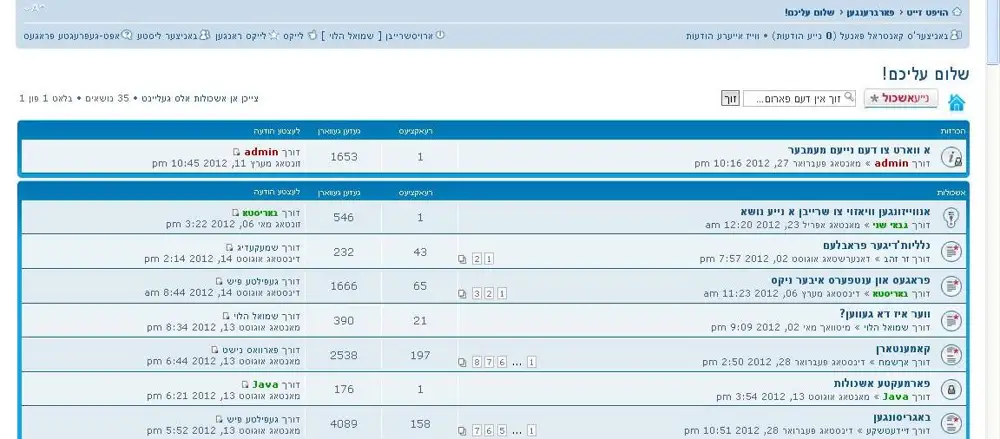View latest post by admin icon
Screen dimensions: 1000x439
(237, 153)
